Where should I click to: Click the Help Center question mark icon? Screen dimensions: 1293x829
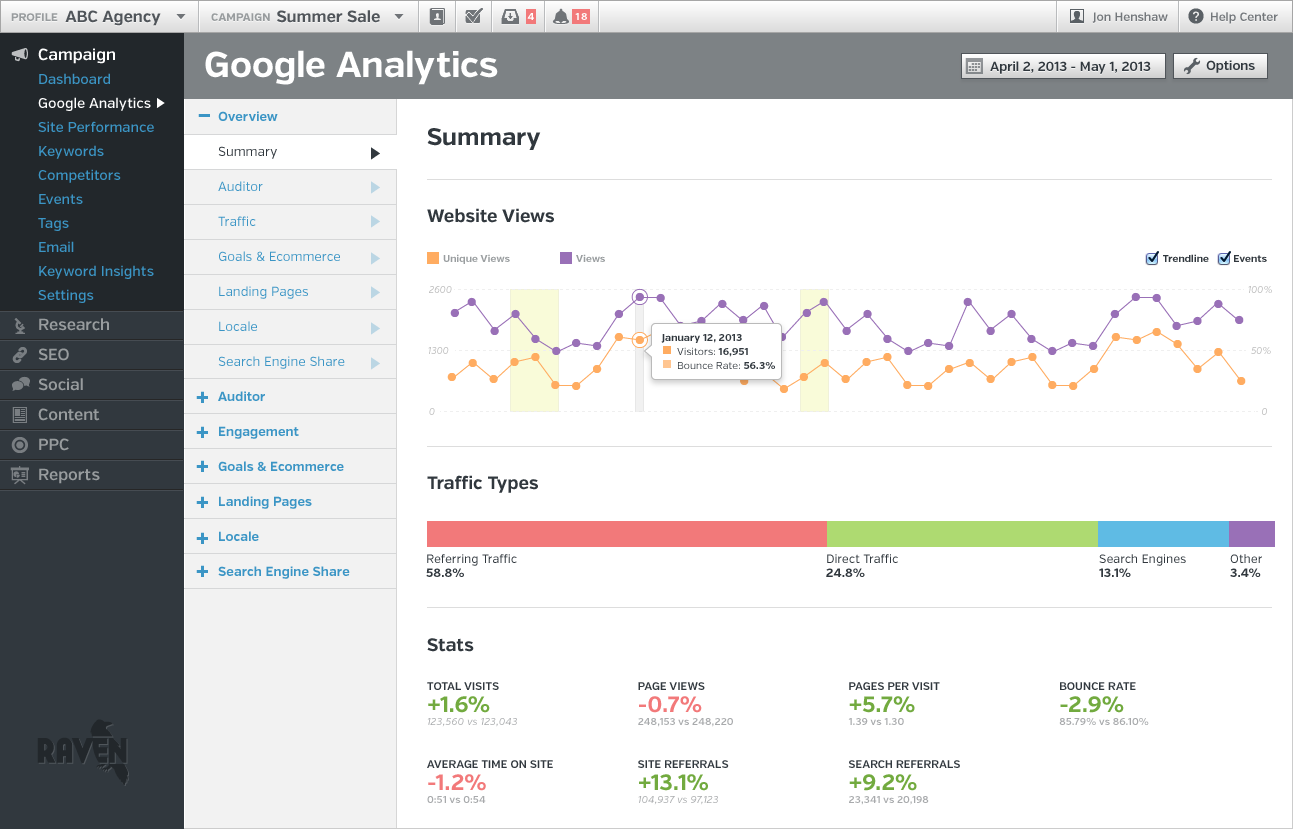(1195, 16)
